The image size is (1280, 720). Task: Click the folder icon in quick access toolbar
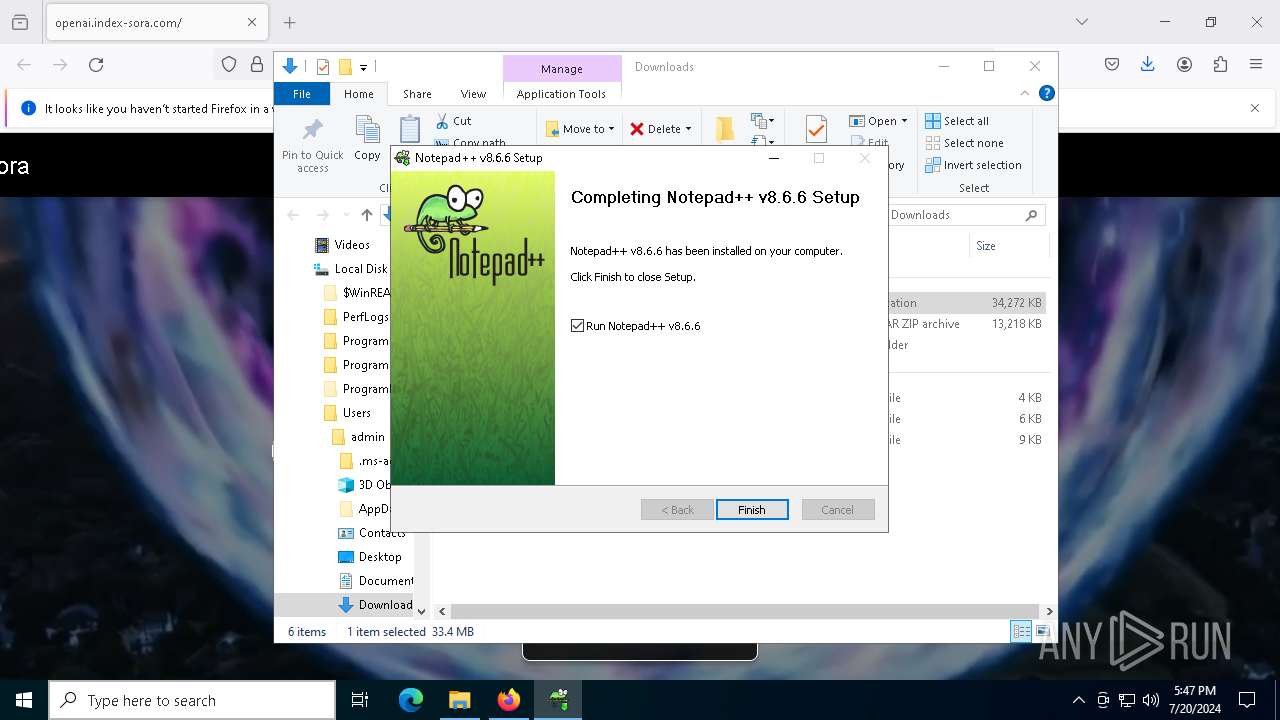click(345, 67)
